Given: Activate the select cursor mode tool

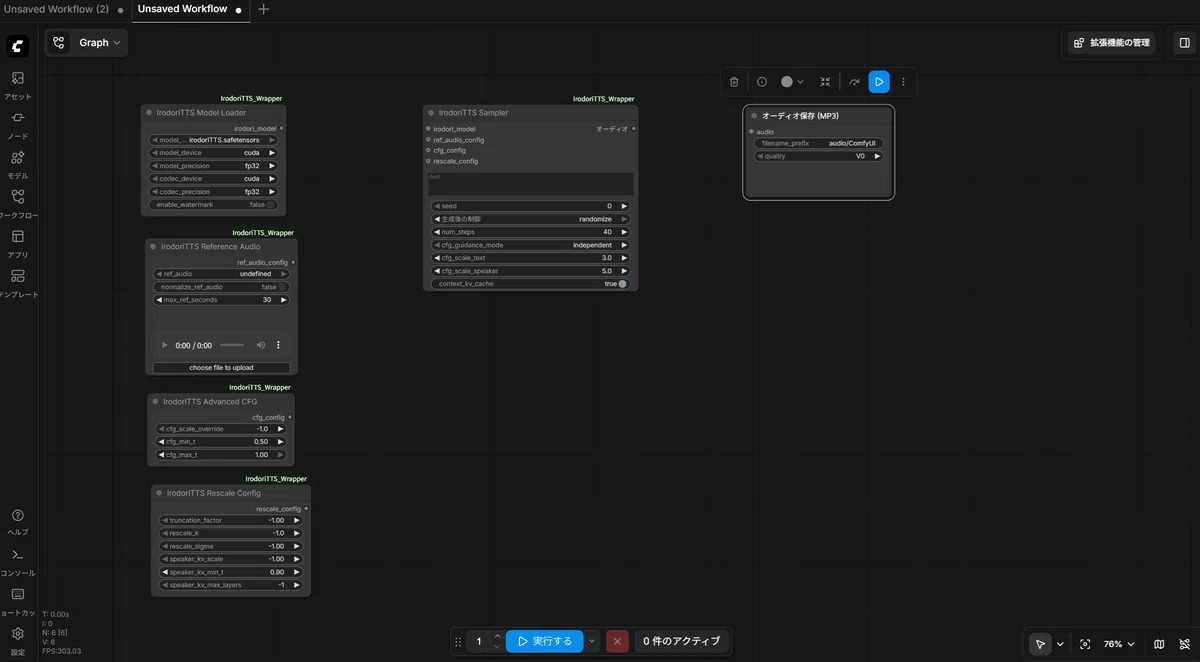Looking at the screenshot, I should click(x=1041, y=644).
